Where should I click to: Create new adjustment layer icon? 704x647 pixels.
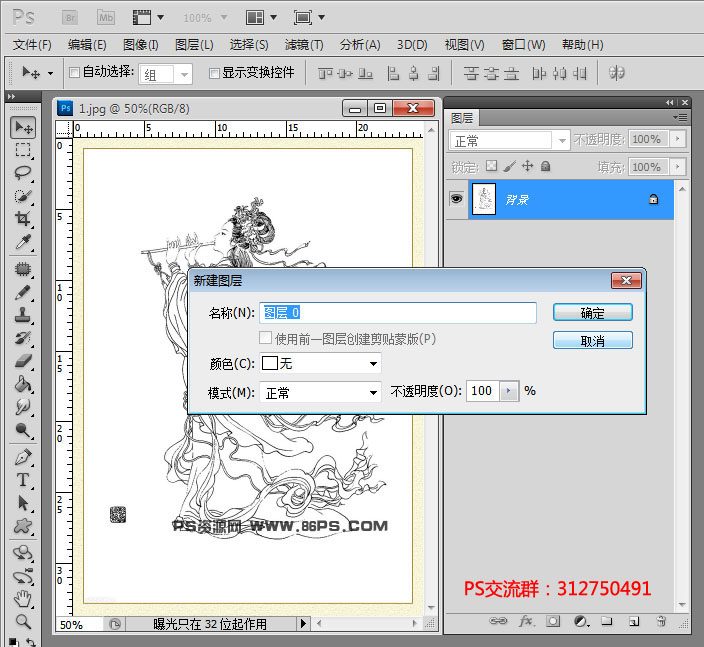click(x=581, y=621)
